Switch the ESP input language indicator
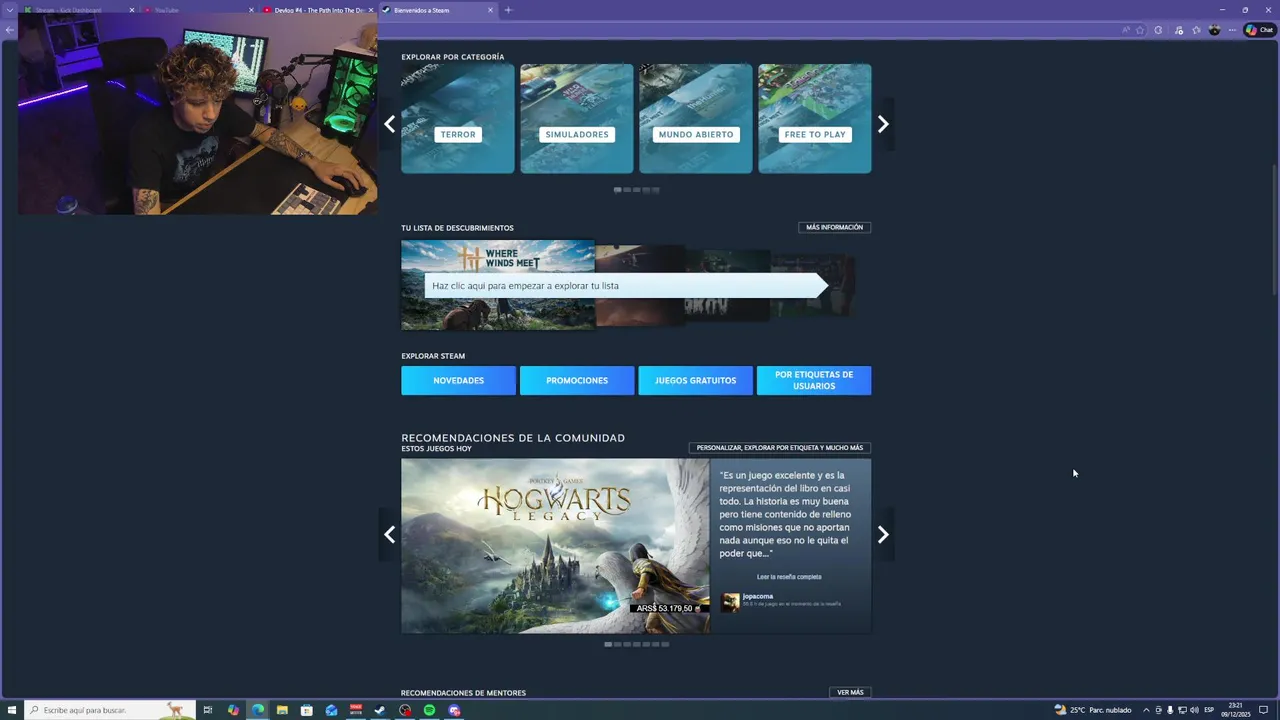Viewport: 1280px width, 720px height. point(1209,710)
